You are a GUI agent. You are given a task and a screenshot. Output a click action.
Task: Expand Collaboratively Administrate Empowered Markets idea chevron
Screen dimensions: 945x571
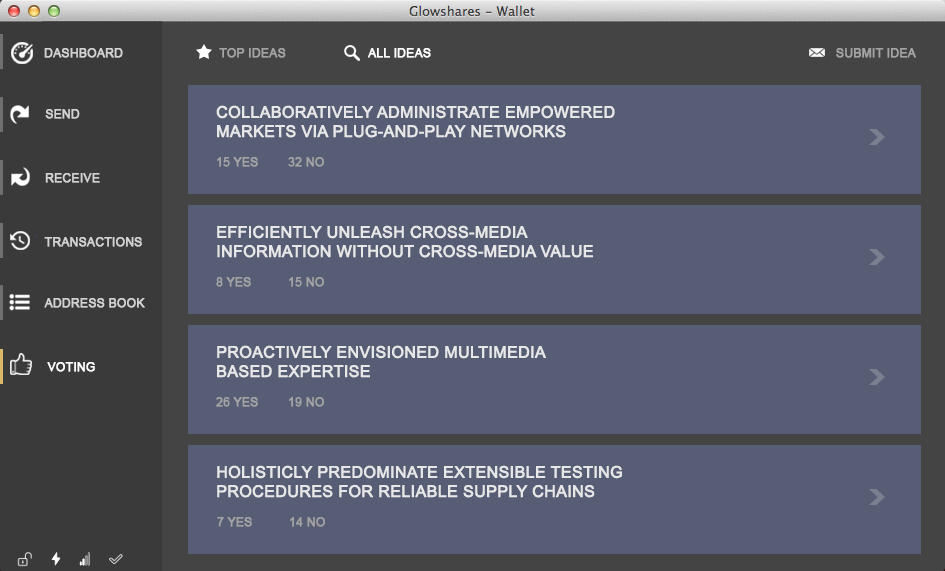[877, 137]
